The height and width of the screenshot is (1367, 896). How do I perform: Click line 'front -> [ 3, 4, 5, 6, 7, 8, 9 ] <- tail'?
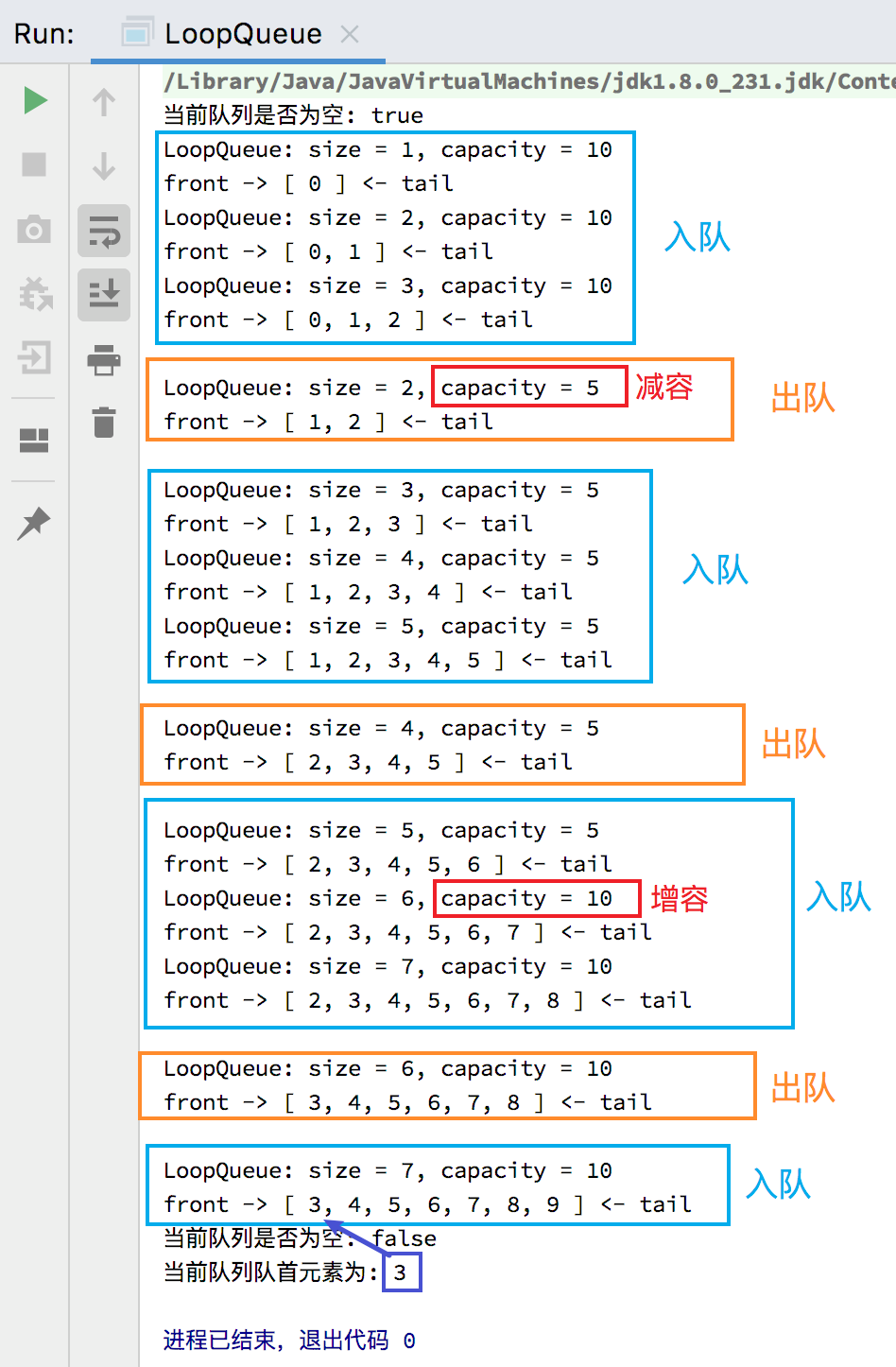pos(427,1204)
